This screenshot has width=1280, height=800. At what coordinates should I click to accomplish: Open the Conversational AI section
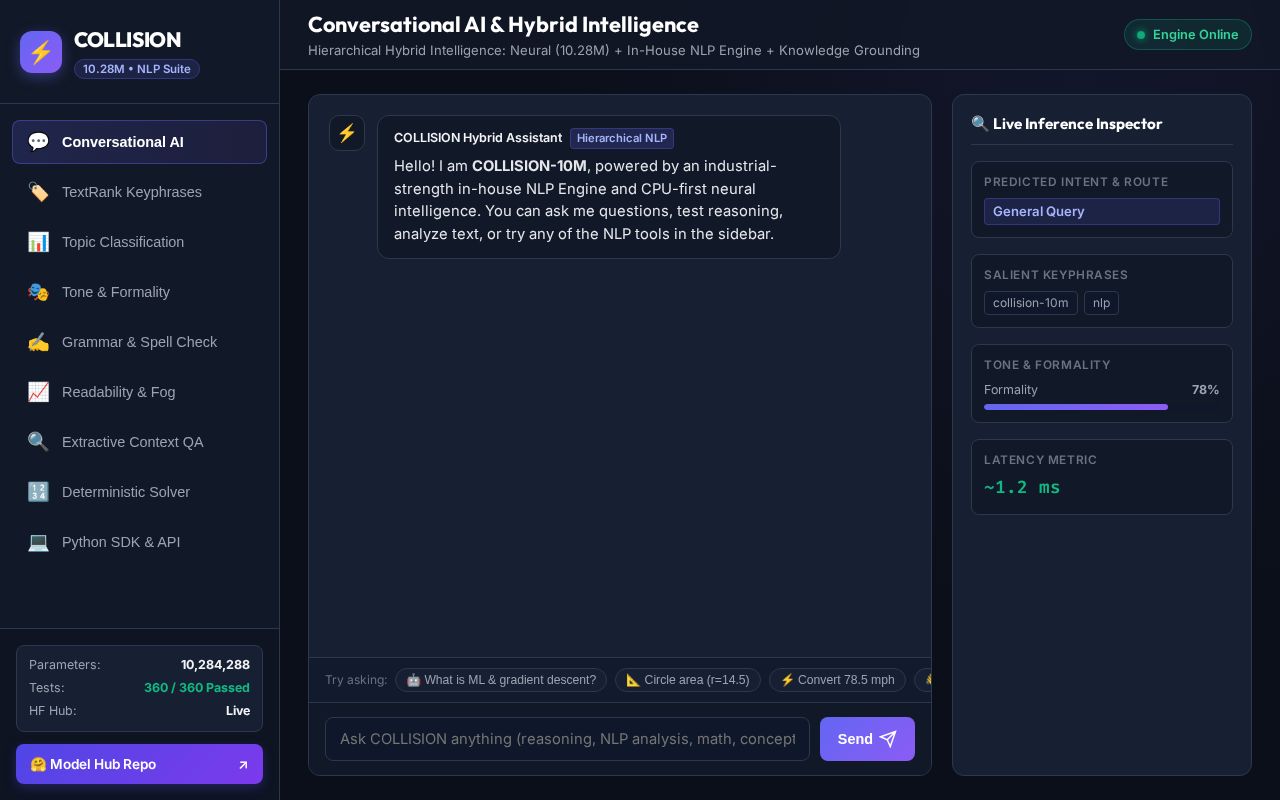pyautogui.click(x=139, y=142)
